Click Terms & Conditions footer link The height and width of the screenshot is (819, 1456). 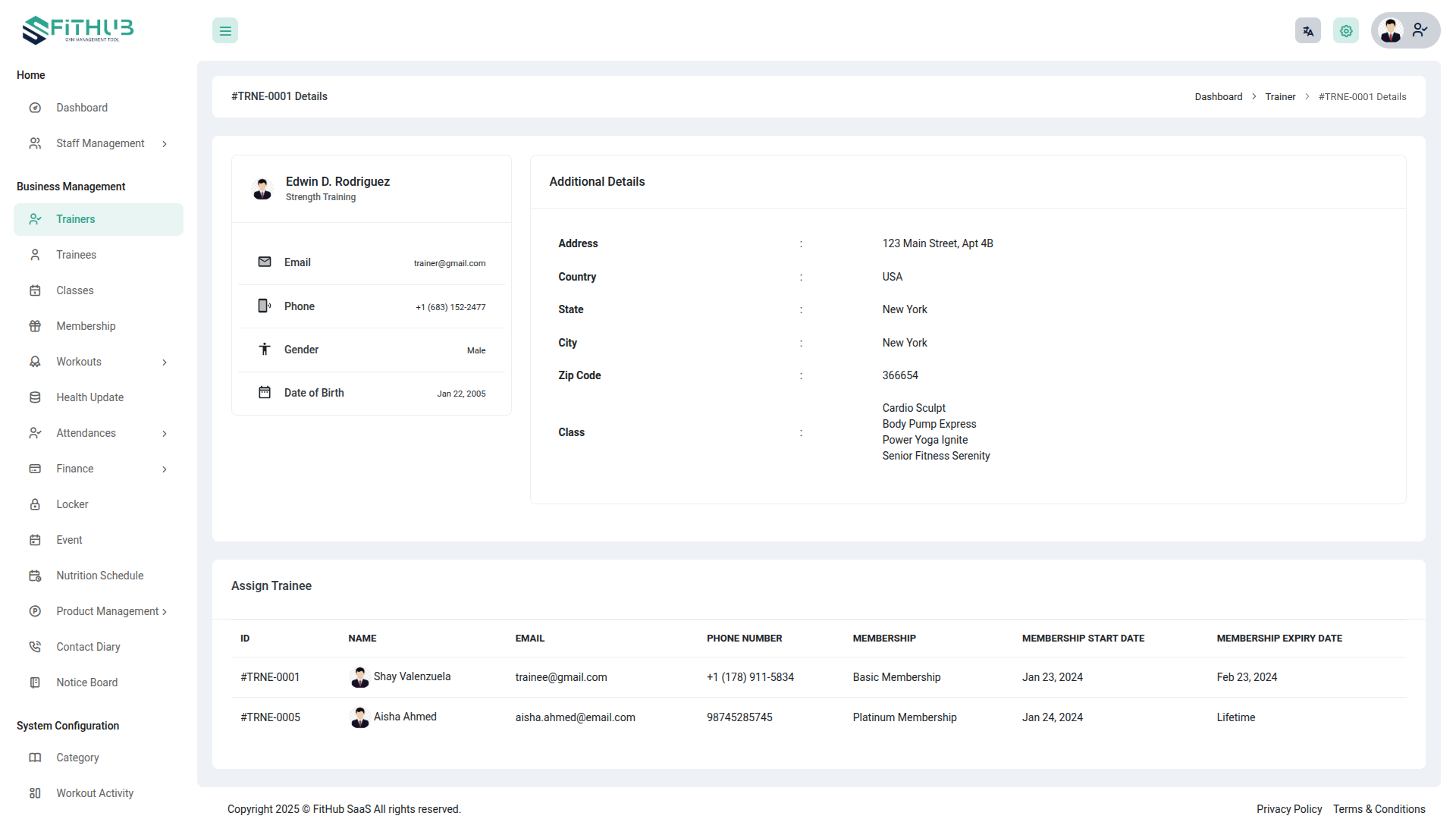click(1379, 809)
